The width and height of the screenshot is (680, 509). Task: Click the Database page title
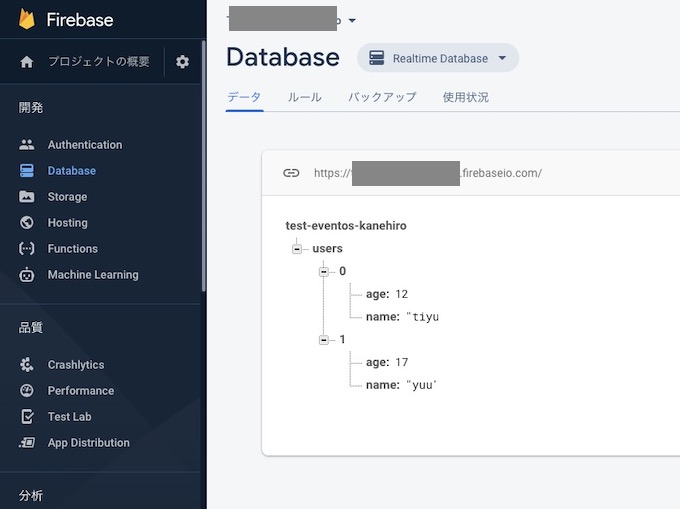283,57
